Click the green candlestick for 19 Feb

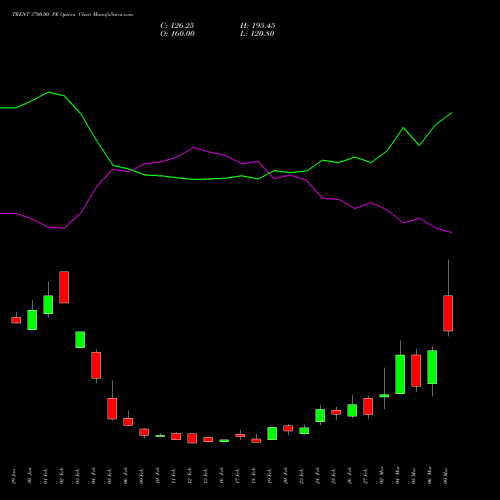coord(272,433)
